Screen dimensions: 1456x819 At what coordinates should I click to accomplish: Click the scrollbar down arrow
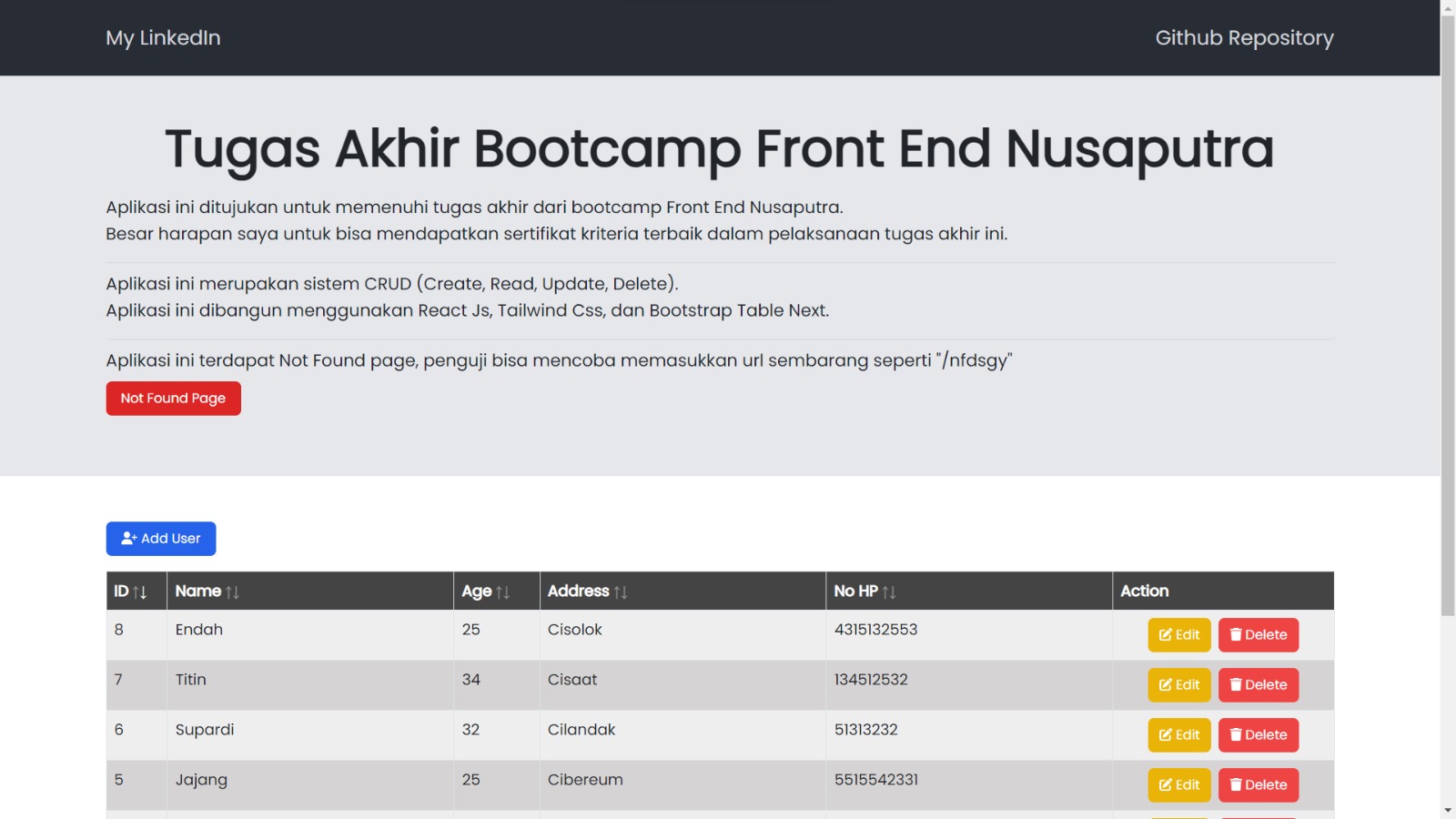click(1448, 811)
